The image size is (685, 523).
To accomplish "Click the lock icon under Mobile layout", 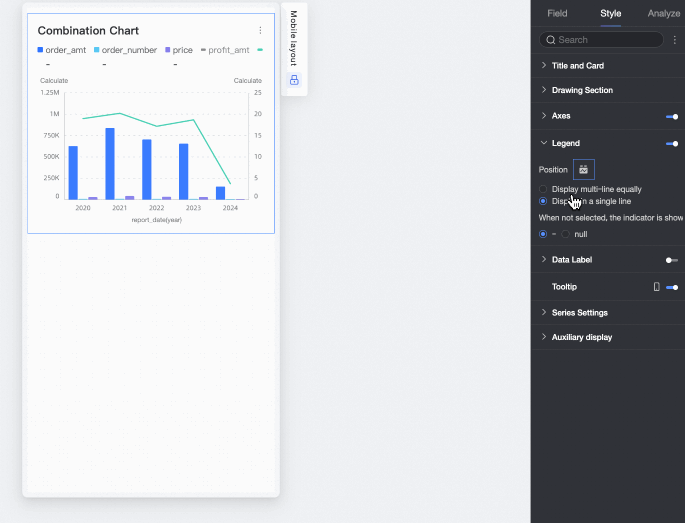I will [294, 80].
